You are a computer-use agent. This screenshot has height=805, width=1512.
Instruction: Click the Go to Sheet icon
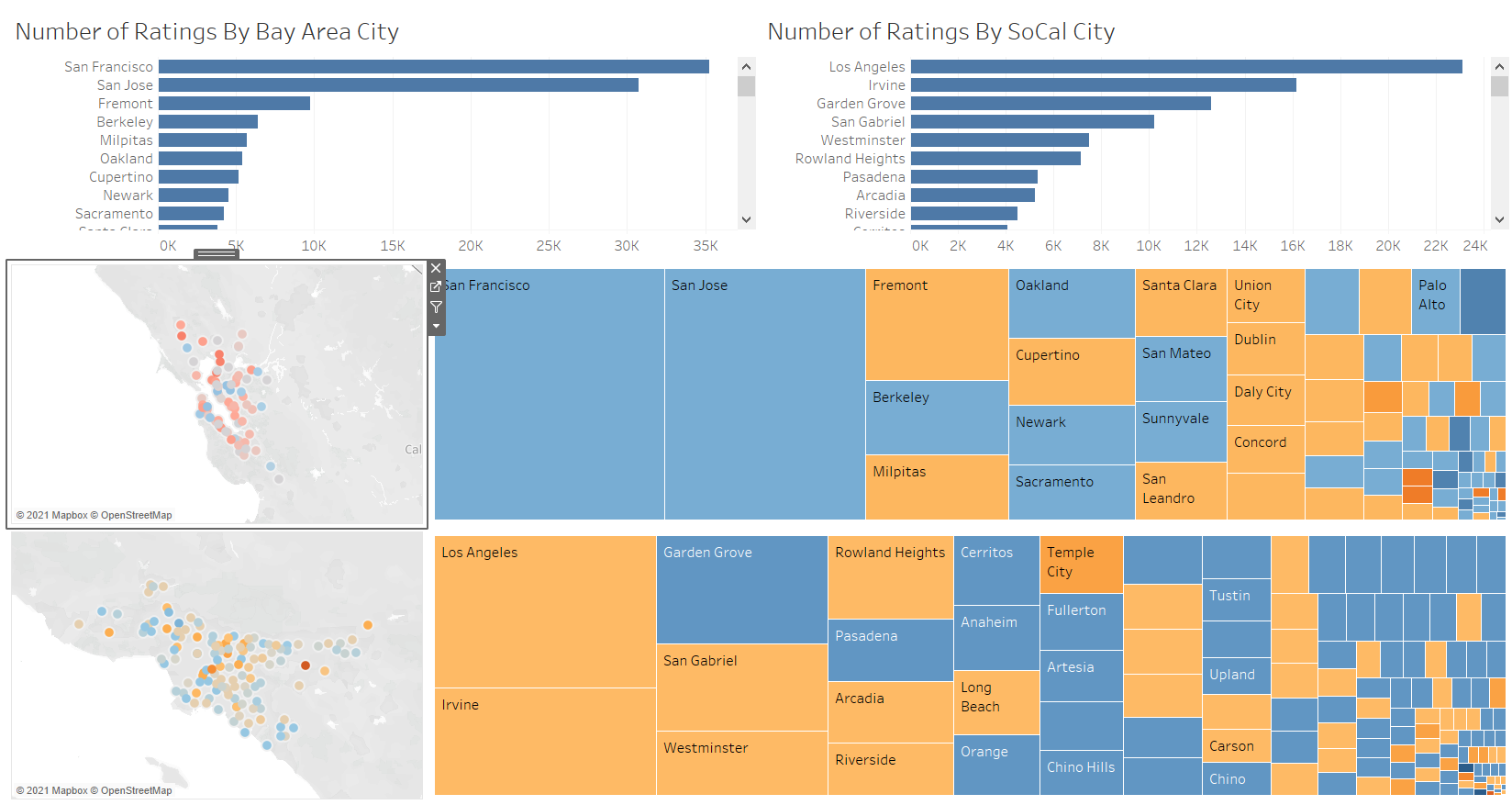tap(436, 287)
